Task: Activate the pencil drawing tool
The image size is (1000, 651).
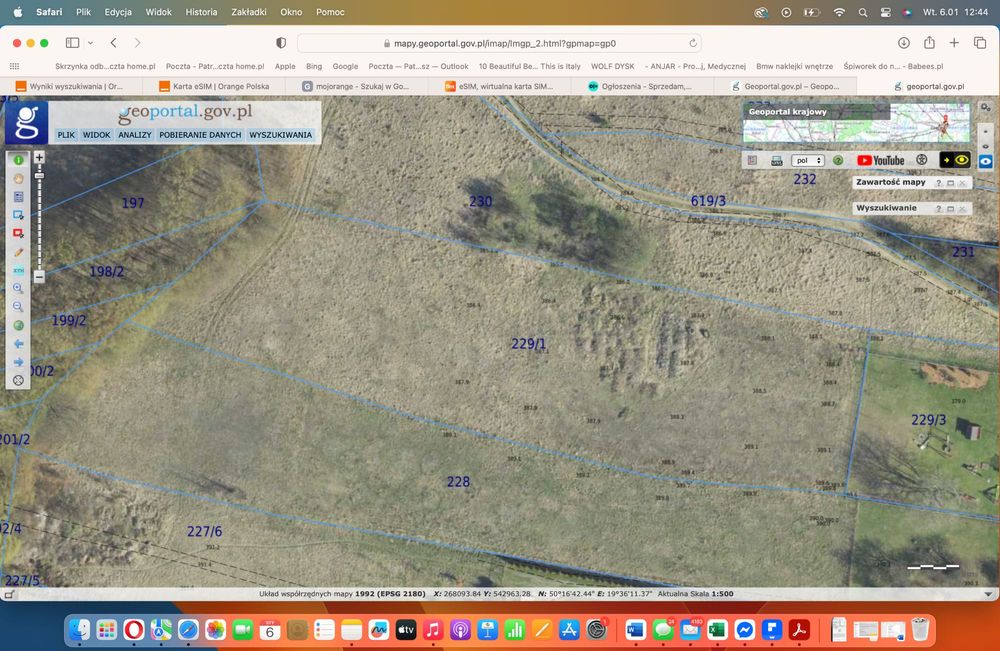Action: [18, 252]
